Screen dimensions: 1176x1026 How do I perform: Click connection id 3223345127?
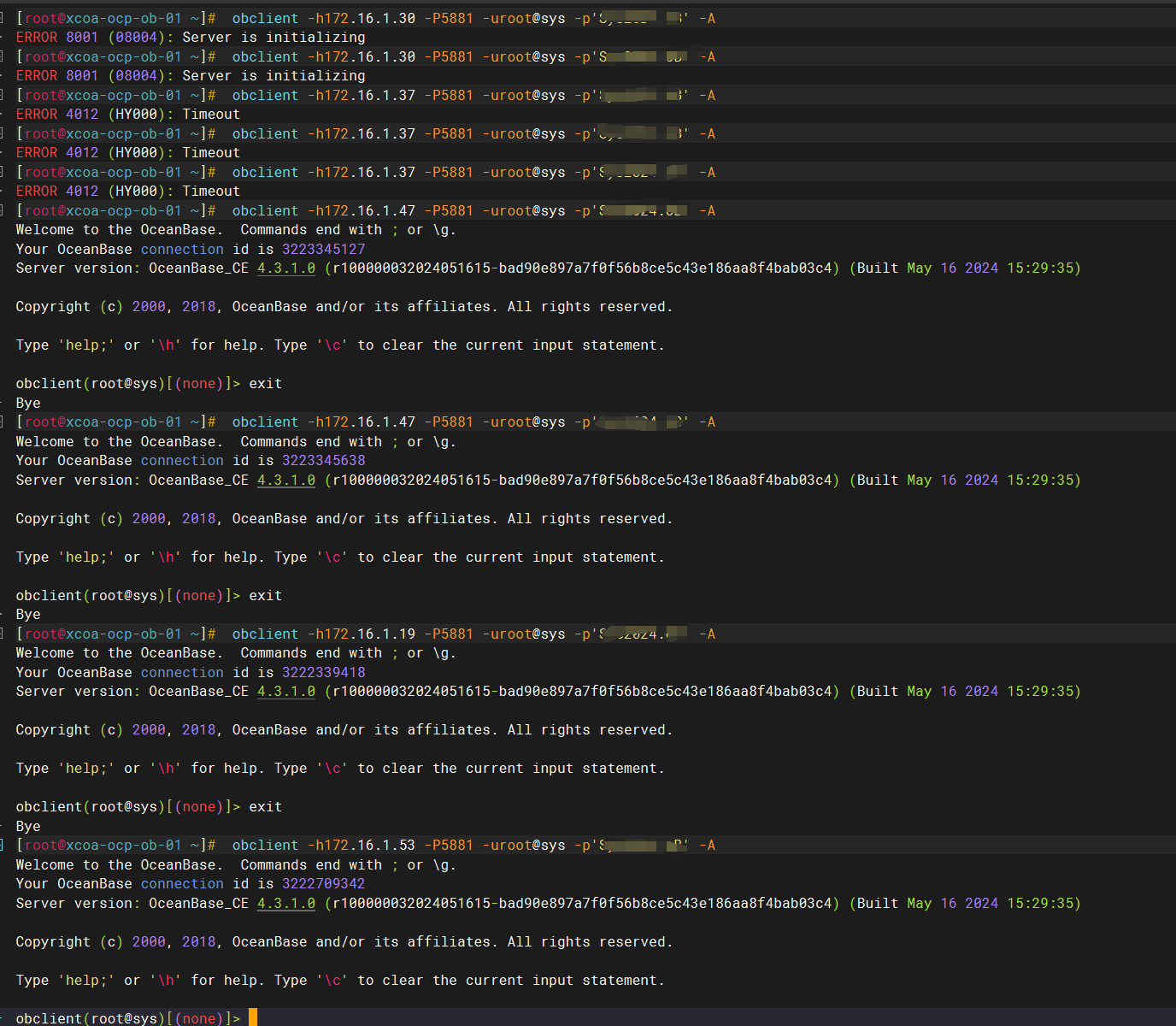(x=324, y=249)
